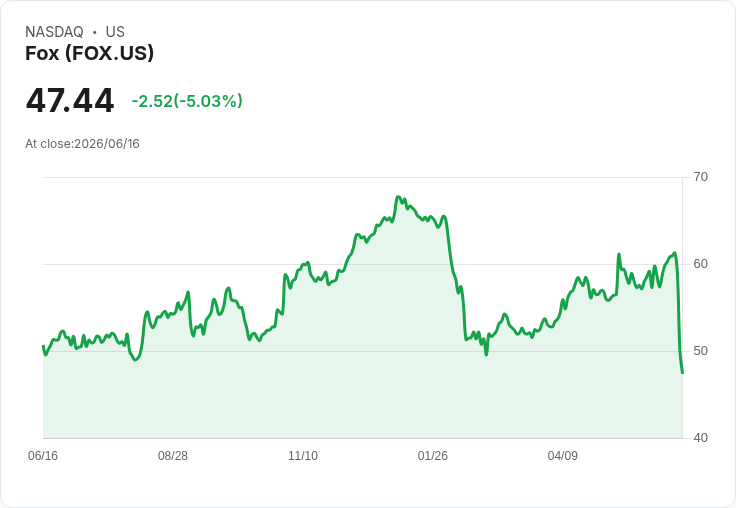Click the 70 value on the price axis
This screenshot has width=736, height=508.
pyautogui.click(x=700, y=177)
